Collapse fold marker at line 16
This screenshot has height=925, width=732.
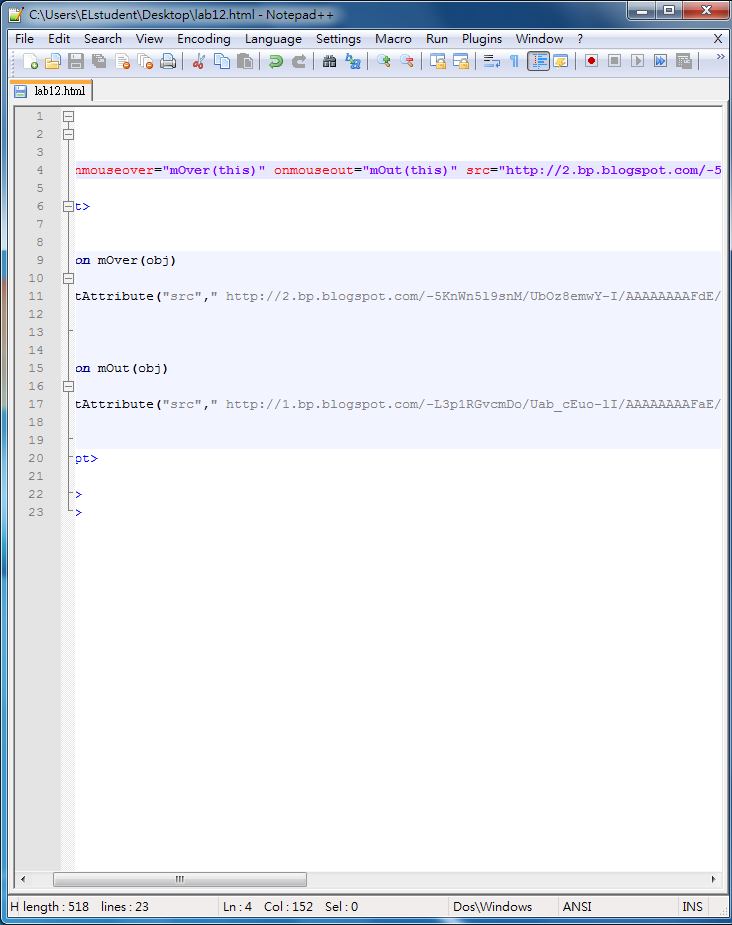[x=68, y=386]
